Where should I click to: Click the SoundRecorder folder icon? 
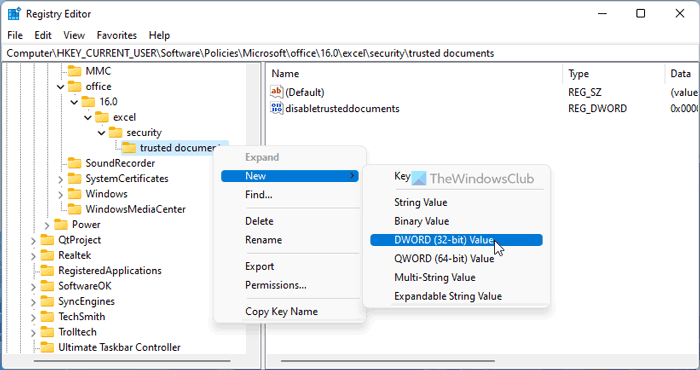[75, 163]
